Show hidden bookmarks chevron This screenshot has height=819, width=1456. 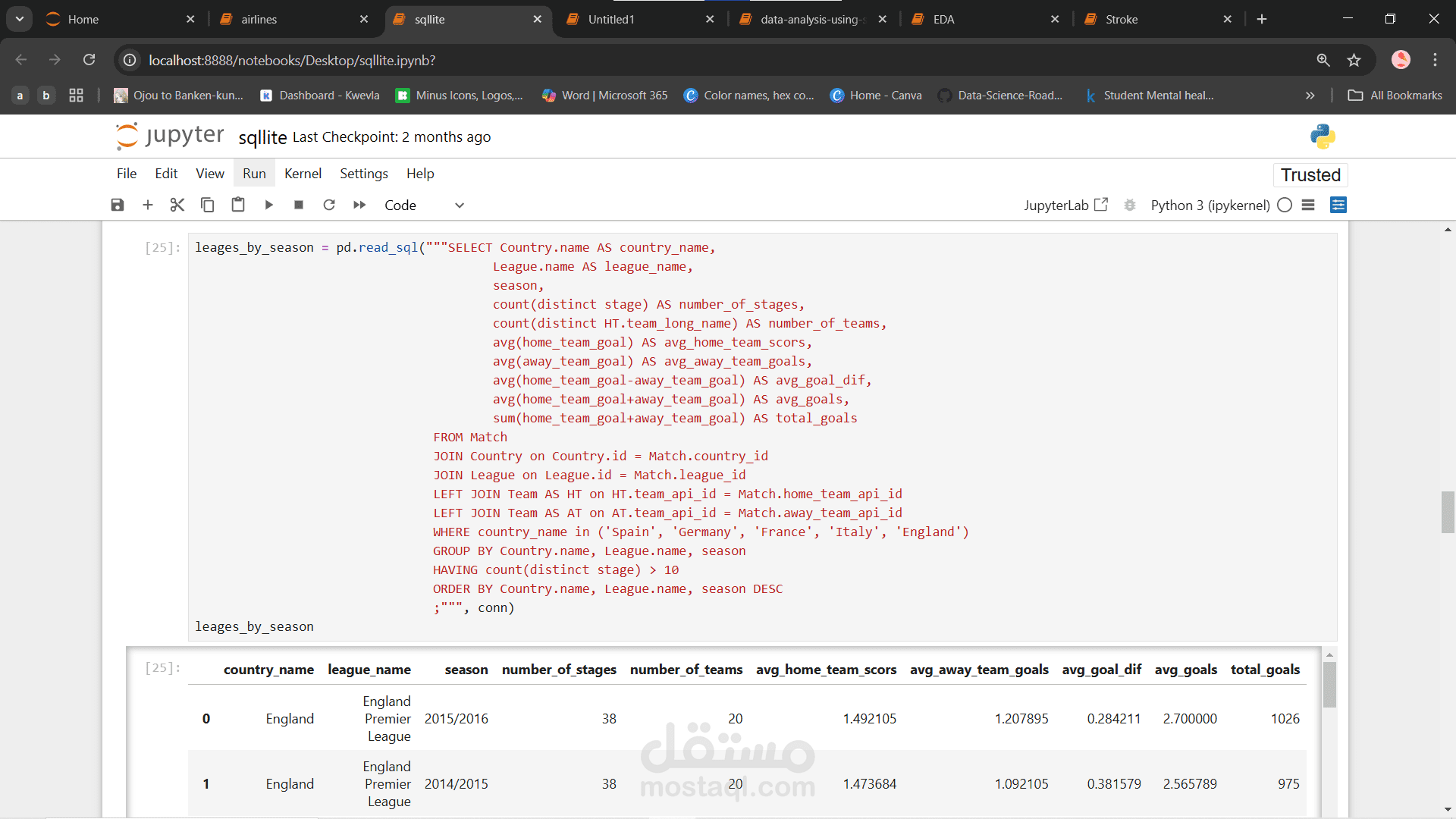(1310, 96)
